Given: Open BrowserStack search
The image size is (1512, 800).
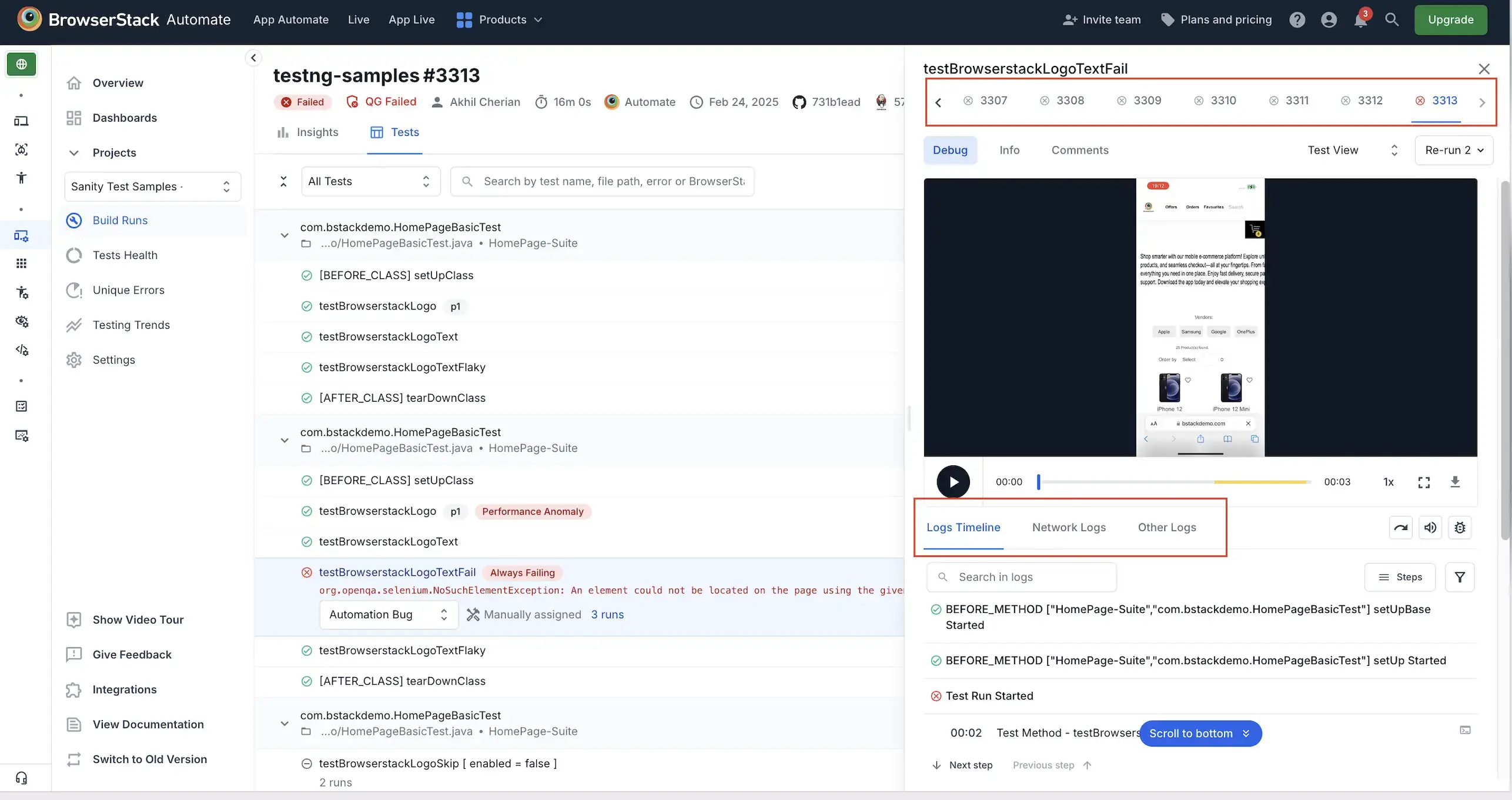Looking at the screenshot, I should point(1392,19).
